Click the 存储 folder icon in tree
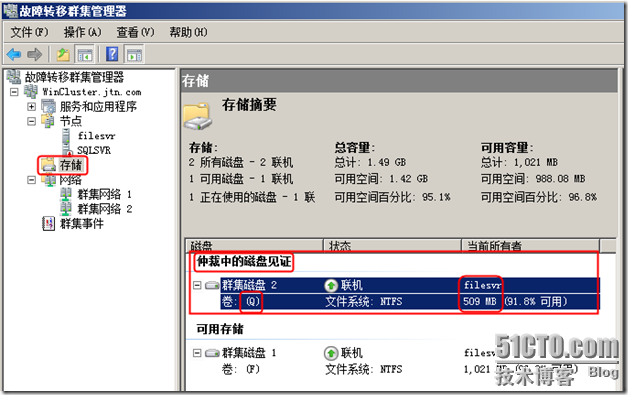 [x=48, y=165]
